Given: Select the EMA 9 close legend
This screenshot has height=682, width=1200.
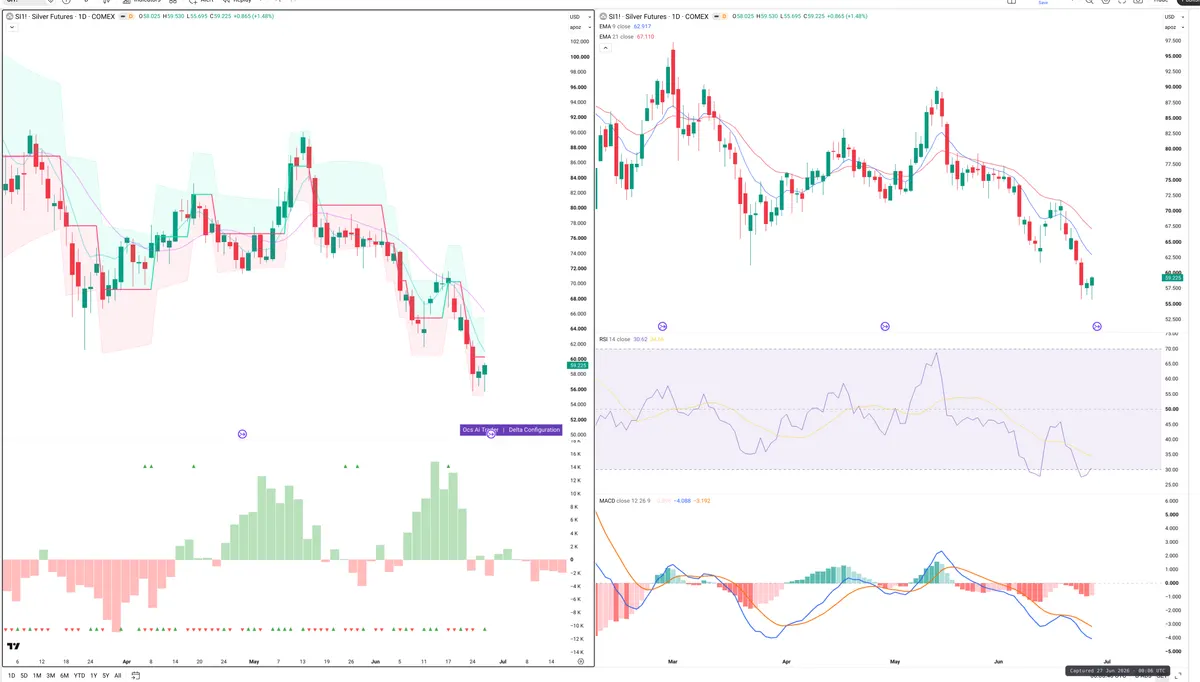Looking at the screenshot, I should point(616,27).
